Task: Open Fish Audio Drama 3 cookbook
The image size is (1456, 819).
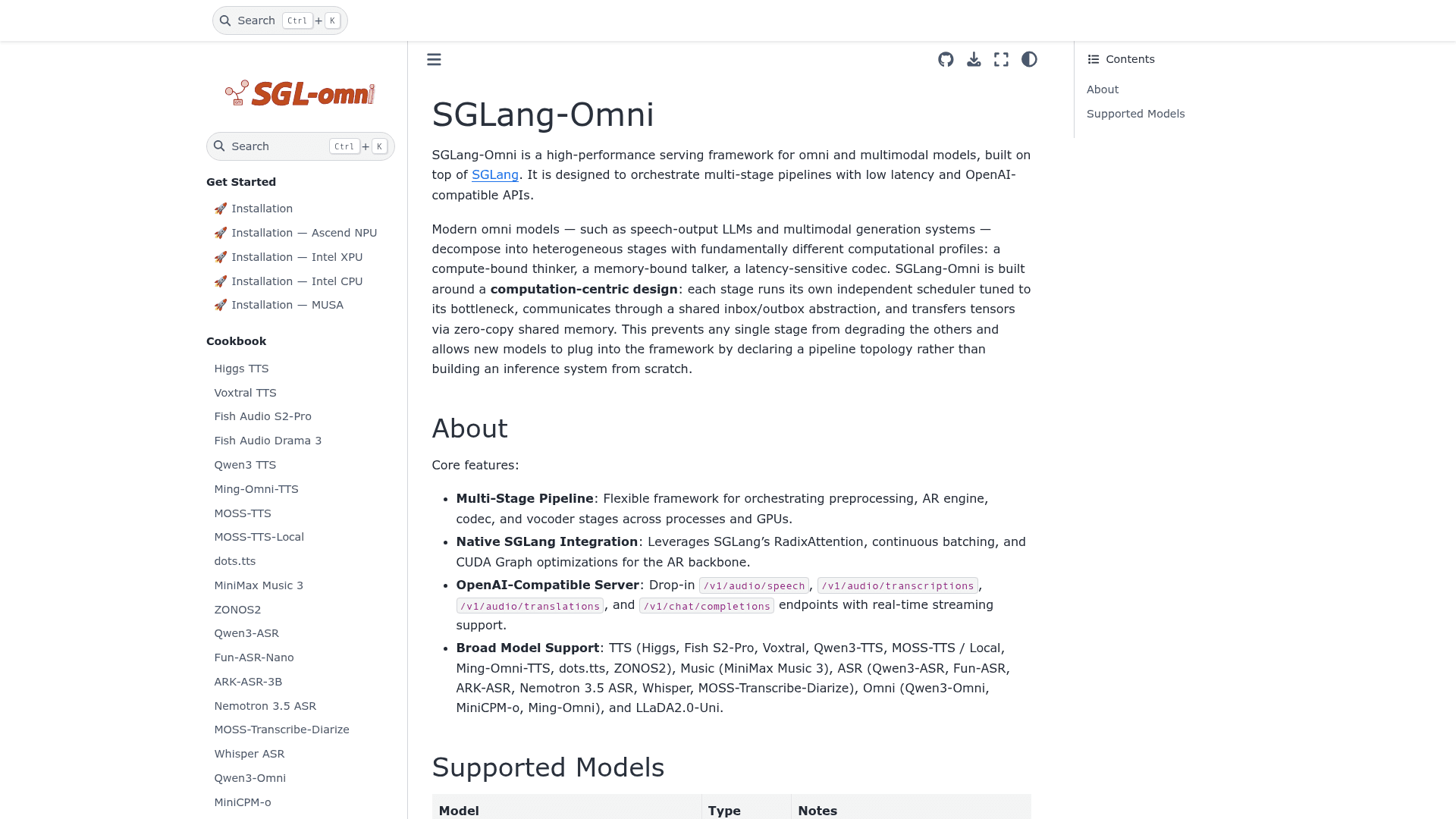Action: pyautogui.click(x=268, y=441)
